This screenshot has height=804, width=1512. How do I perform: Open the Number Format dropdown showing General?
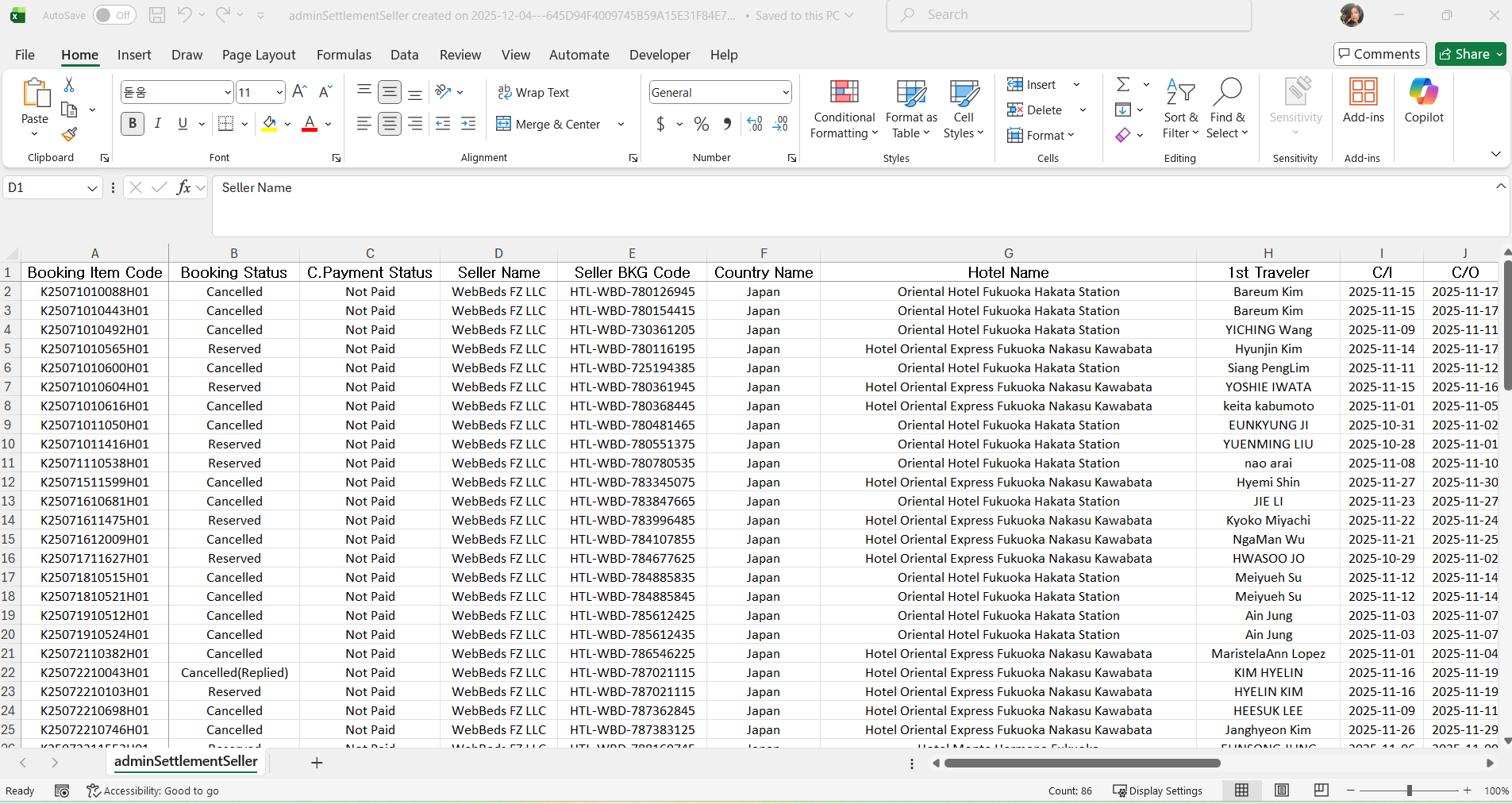tap(785, 93)
